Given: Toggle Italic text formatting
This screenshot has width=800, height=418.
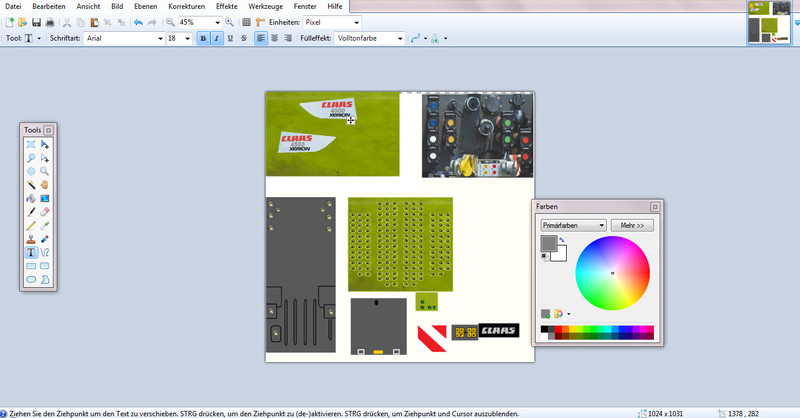Looking at the screenshot, I should [217, 38].
